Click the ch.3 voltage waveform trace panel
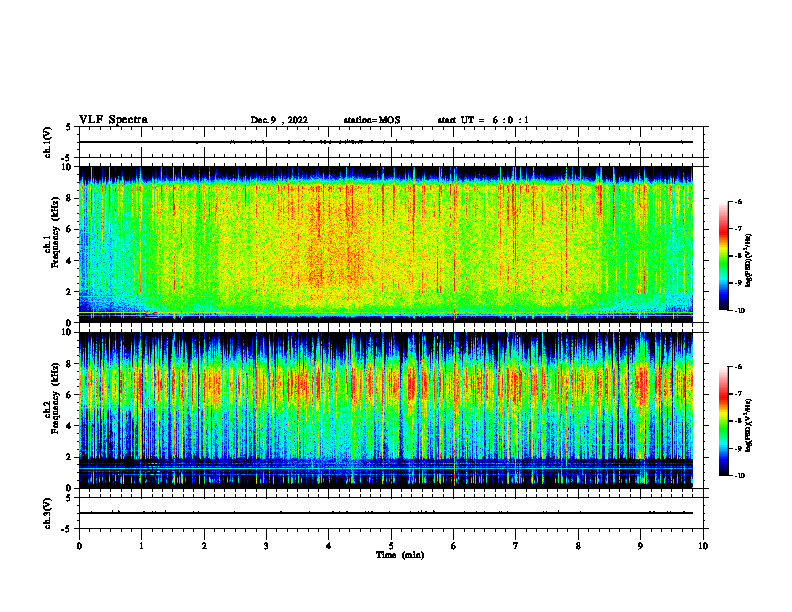The width and height of the screenshot is (792, 612). tap(391, 513)
